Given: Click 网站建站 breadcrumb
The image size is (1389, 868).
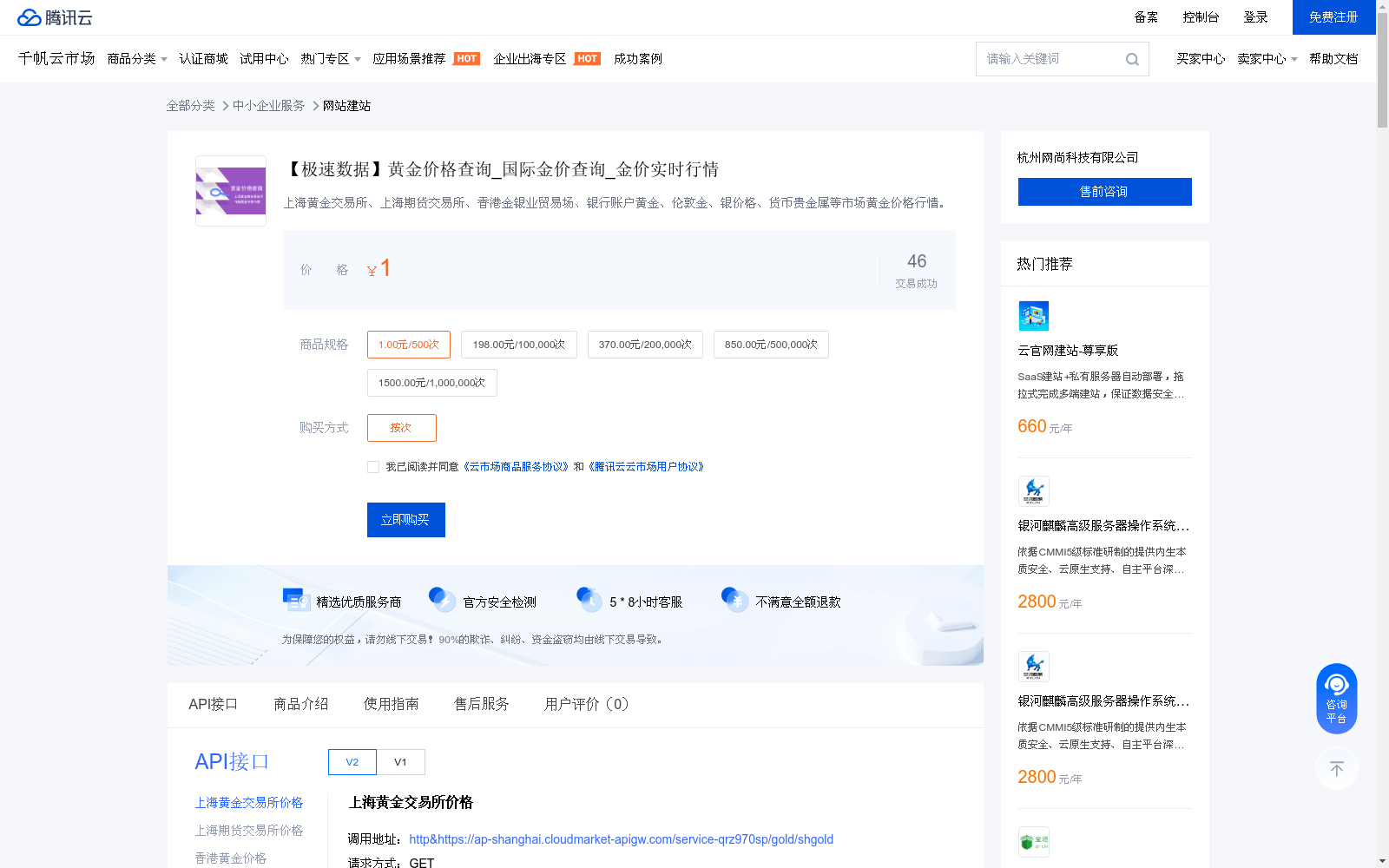Looking at the screenshot, I should (x=347, y=106).
